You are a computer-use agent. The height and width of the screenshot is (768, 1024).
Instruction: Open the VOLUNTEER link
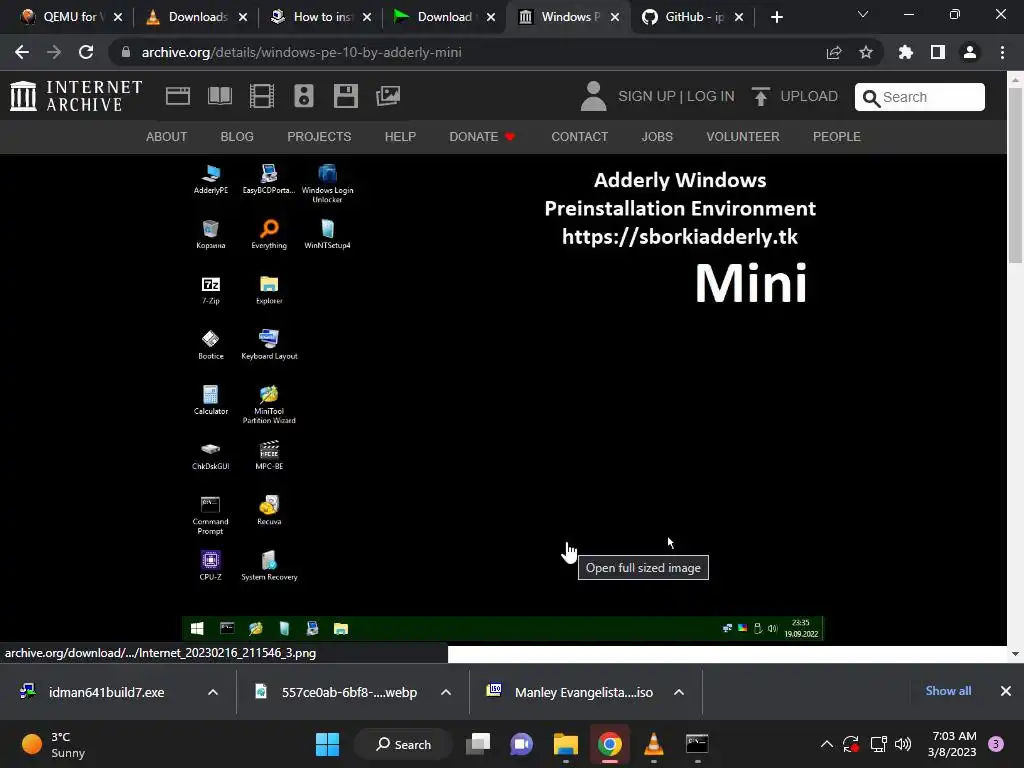[x=743, y=136]
